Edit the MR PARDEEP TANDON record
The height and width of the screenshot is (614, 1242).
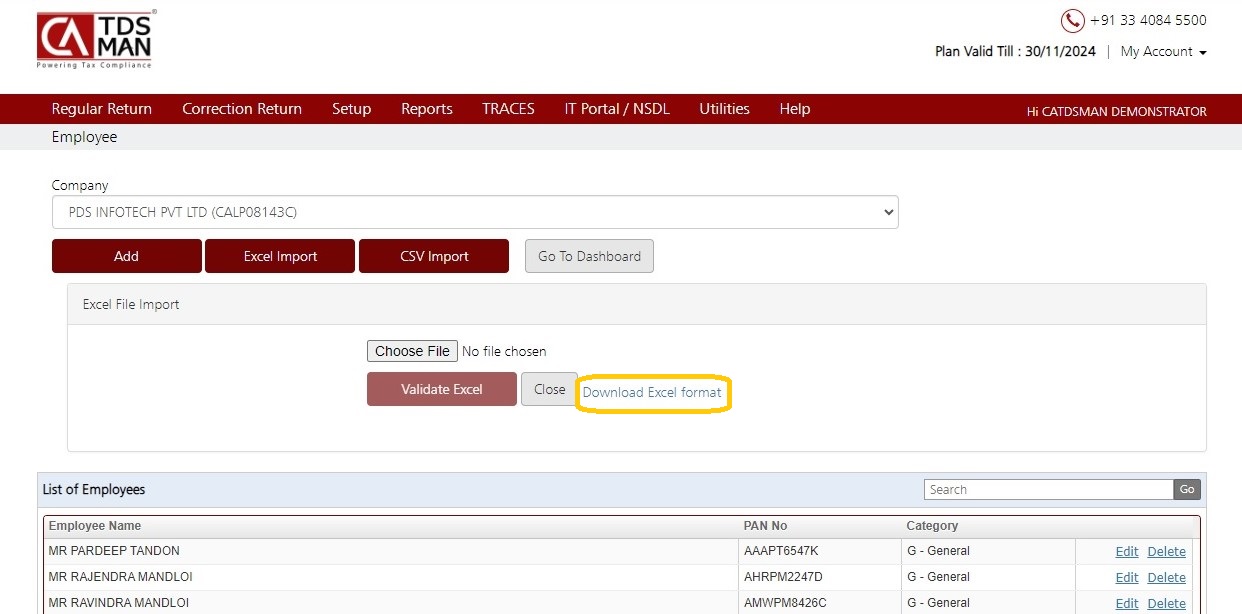pyautogui.click(x=1127, y=551)
